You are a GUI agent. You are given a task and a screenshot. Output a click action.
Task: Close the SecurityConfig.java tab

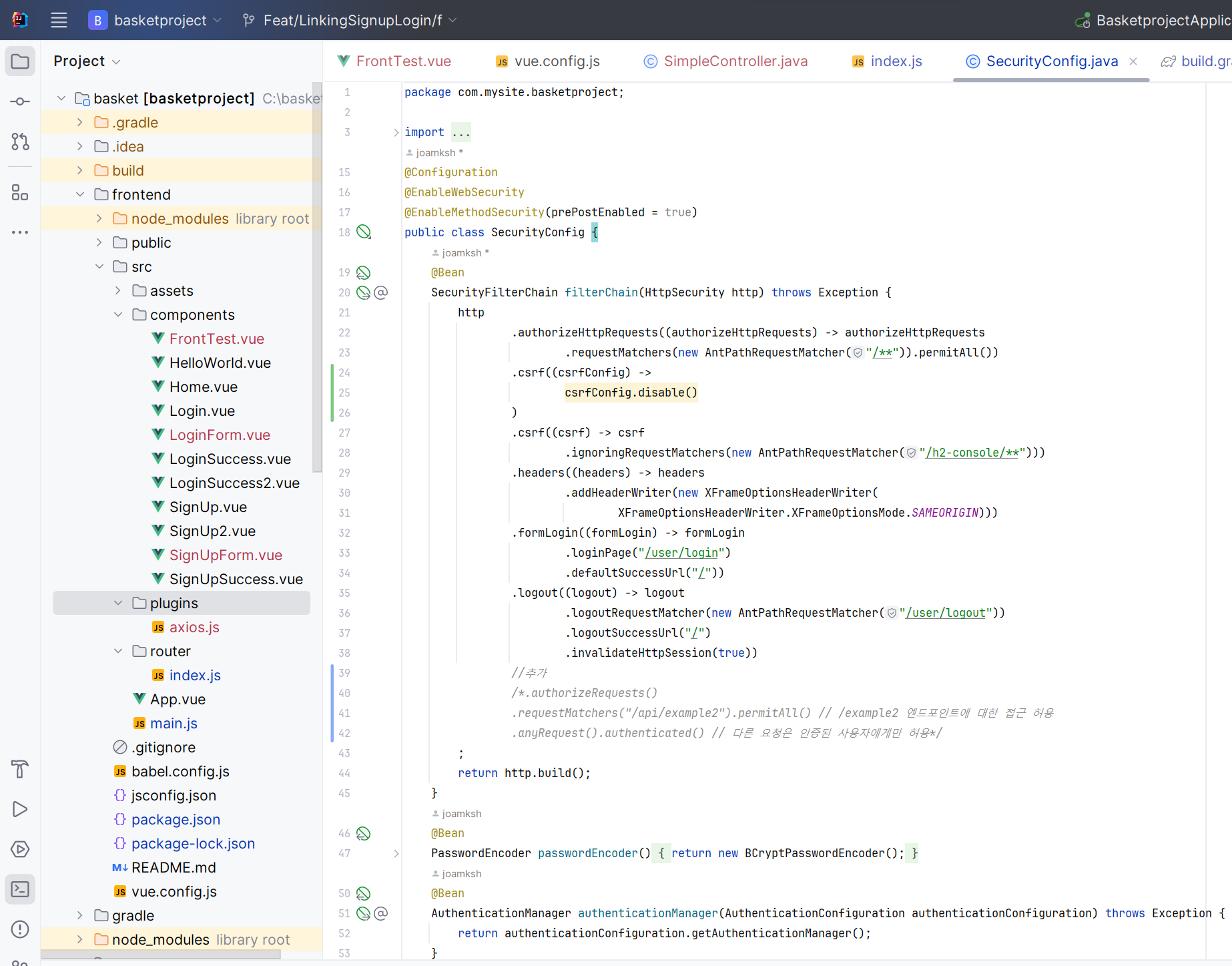(x=1133, y=61)
